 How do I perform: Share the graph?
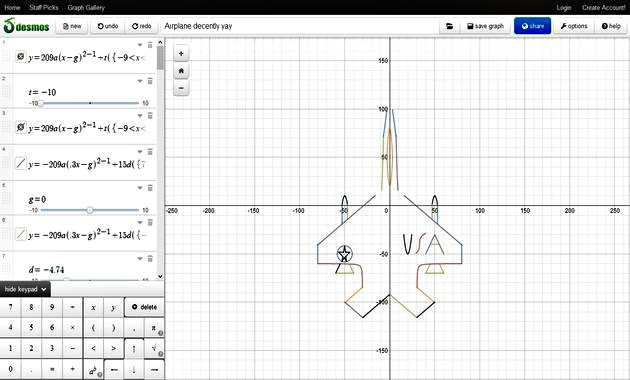pos(532,26)
